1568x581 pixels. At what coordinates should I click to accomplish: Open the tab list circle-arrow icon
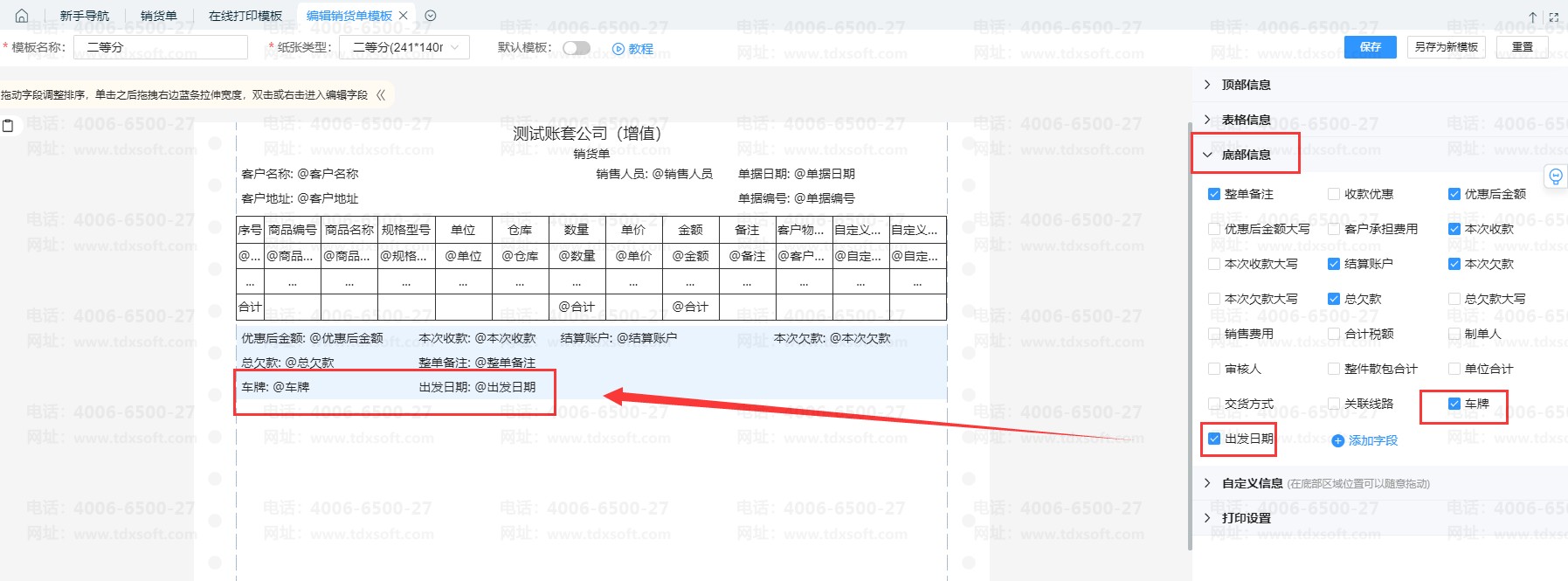(430, 16)
